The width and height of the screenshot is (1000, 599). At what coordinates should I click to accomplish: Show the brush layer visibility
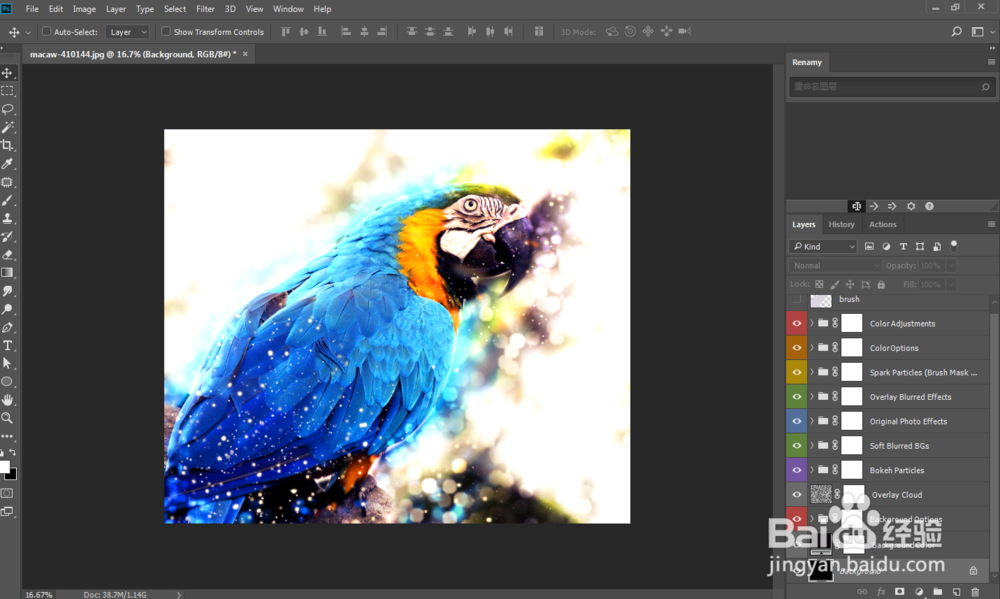797,299
